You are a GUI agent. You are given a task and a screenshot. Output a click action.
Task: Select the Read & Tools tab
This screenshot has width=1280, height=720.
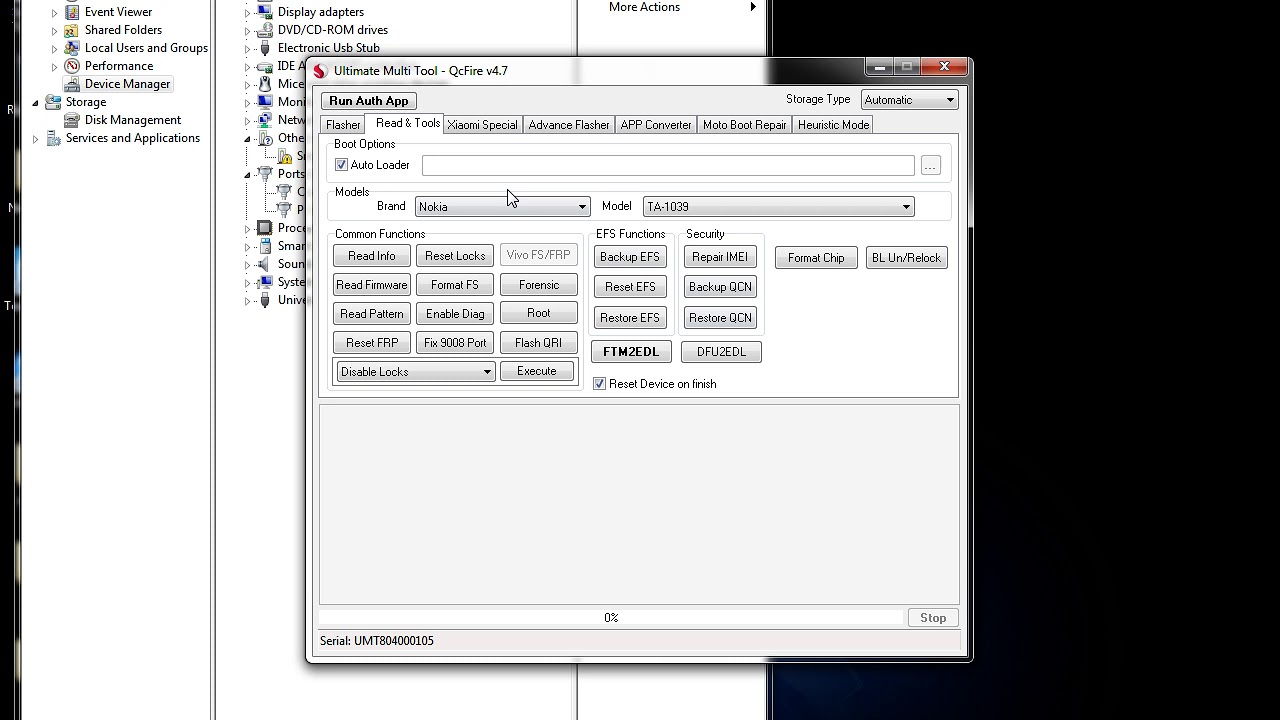tap(407, 123)
